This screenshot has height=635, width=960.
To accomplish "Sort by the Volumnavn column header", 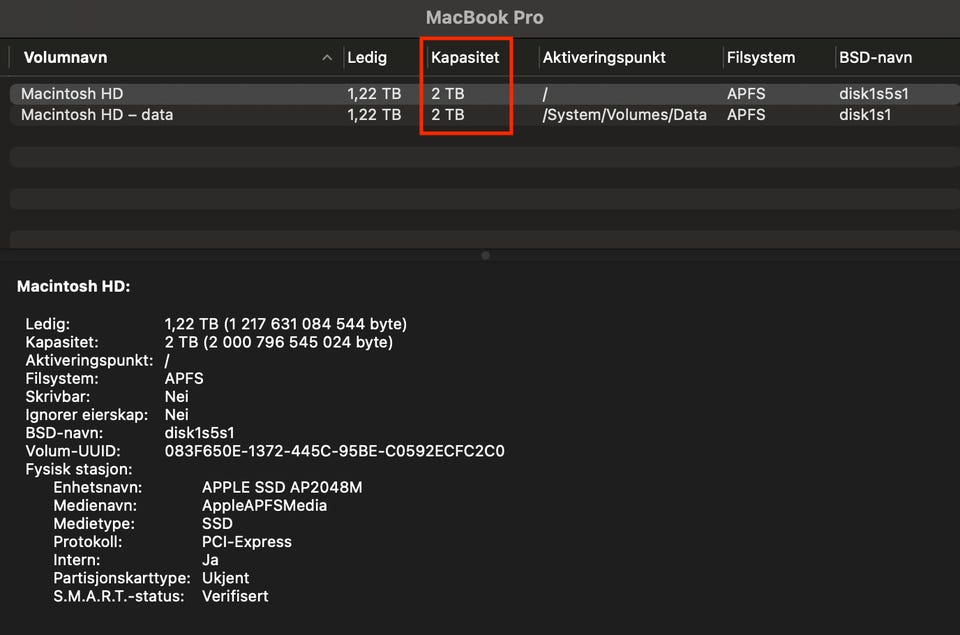I will click(65, 58).
